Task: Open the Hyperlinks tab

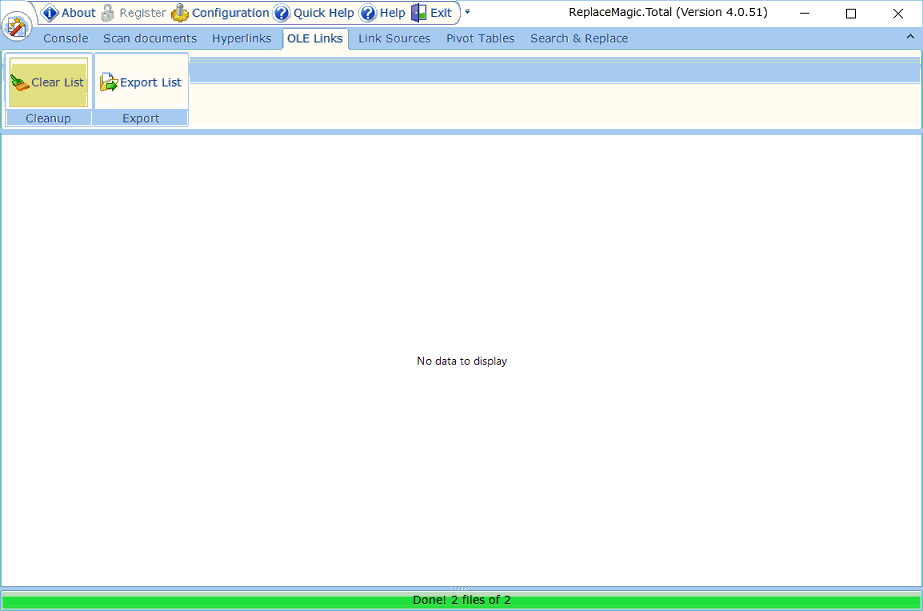Action: (242, 38)
